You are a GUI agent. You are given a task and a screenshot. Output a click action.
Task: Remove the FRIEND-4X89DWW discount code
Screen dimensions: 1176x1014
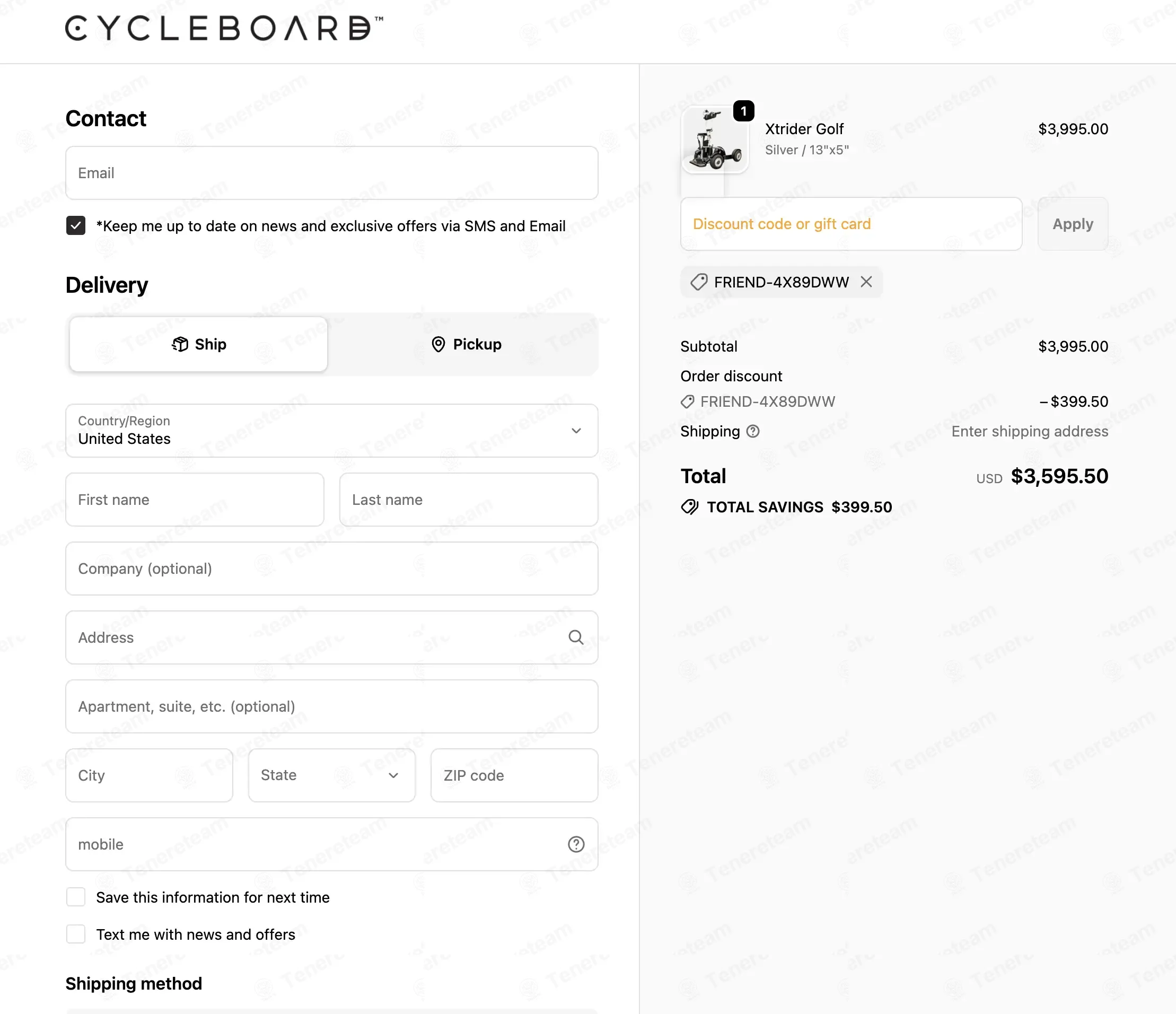866,282
